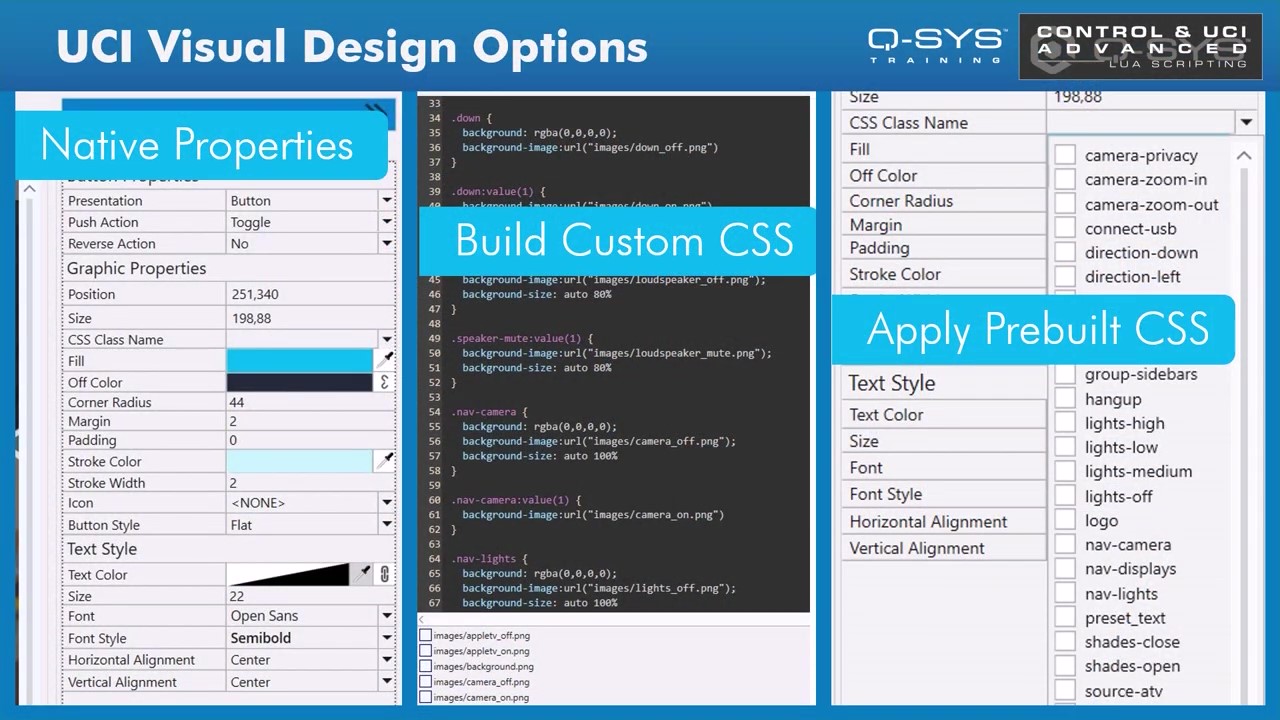Image resolution: width=1280 pixels, height=720 pixels.
Task: Check the lights-off class option
Action: (x=1064, y=496)
